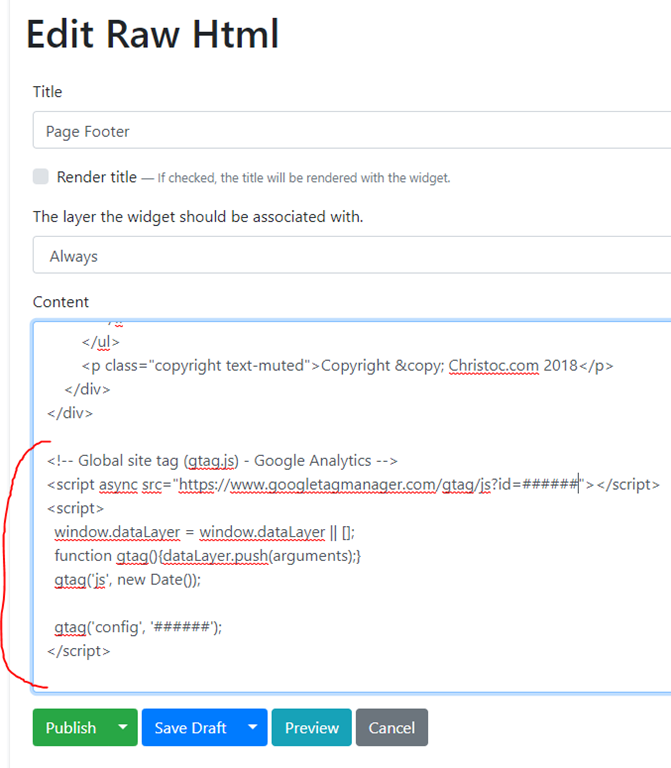
Task: Click the Publish button
Action: 72,727
